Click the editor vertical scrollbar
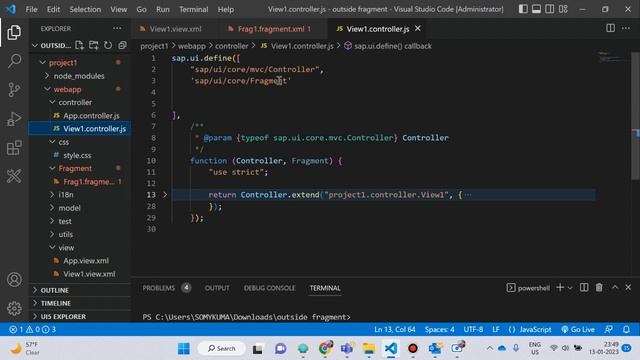This screenshot has height=360, width=640. coord(636,116)
